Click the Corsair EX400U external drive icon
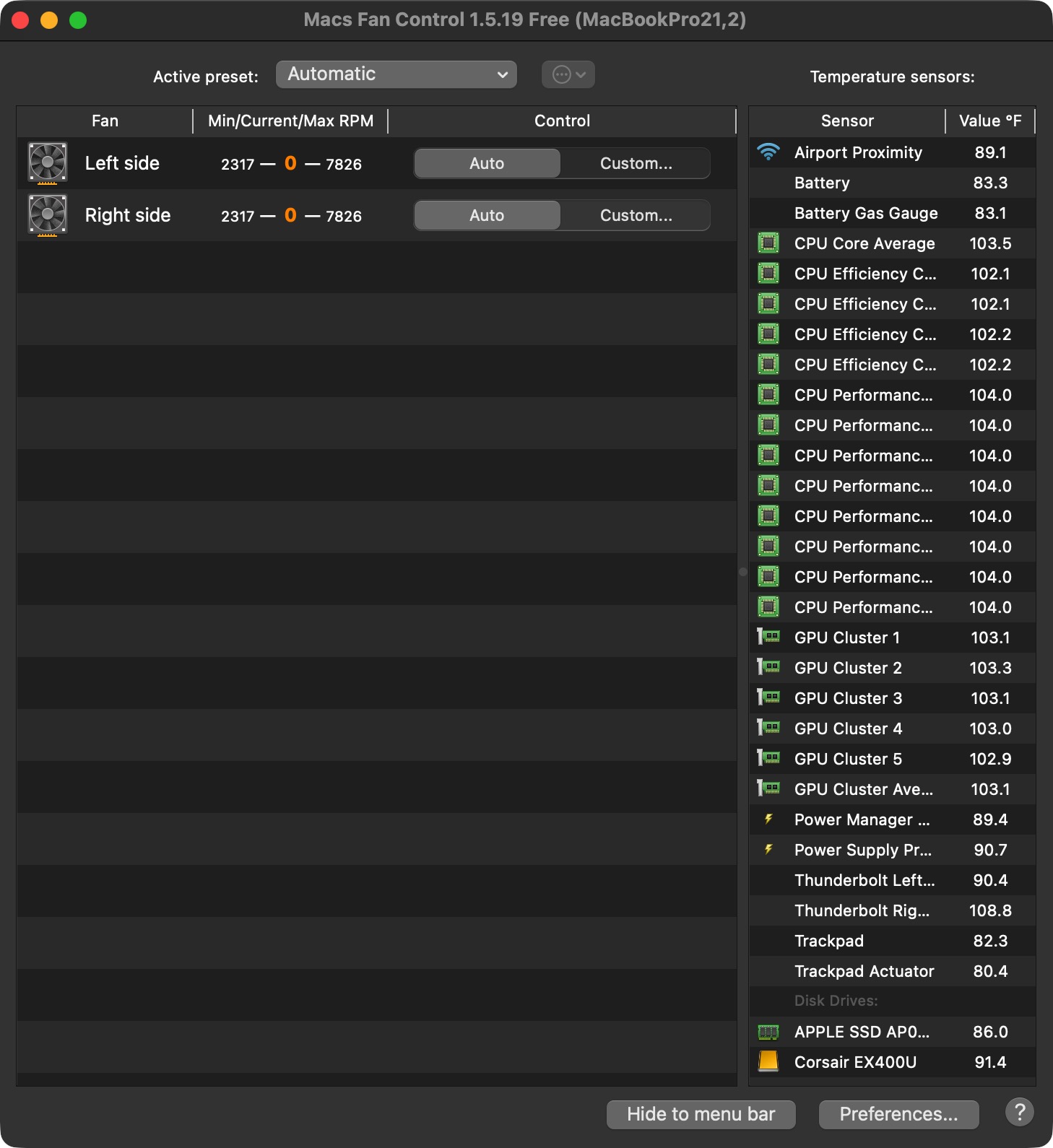Viewport: 1053px width, 1148px height. coord(768,1061)
